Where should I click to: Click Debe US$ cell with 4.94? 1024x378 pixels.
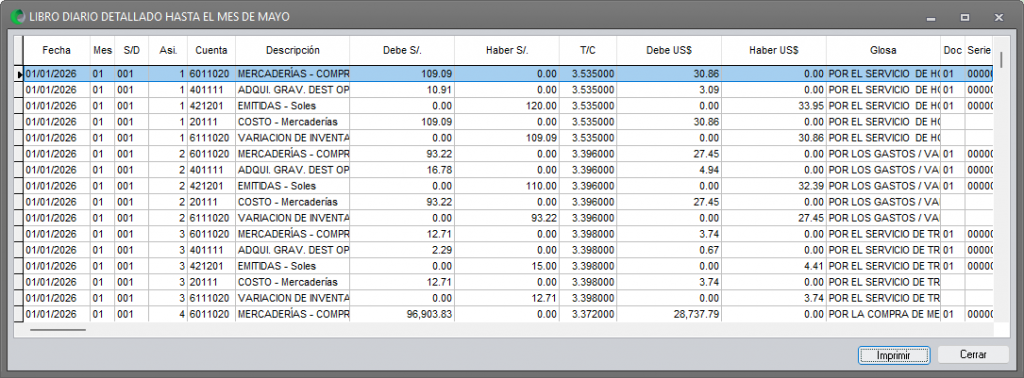pyautogui.click(x=669, y=170)
